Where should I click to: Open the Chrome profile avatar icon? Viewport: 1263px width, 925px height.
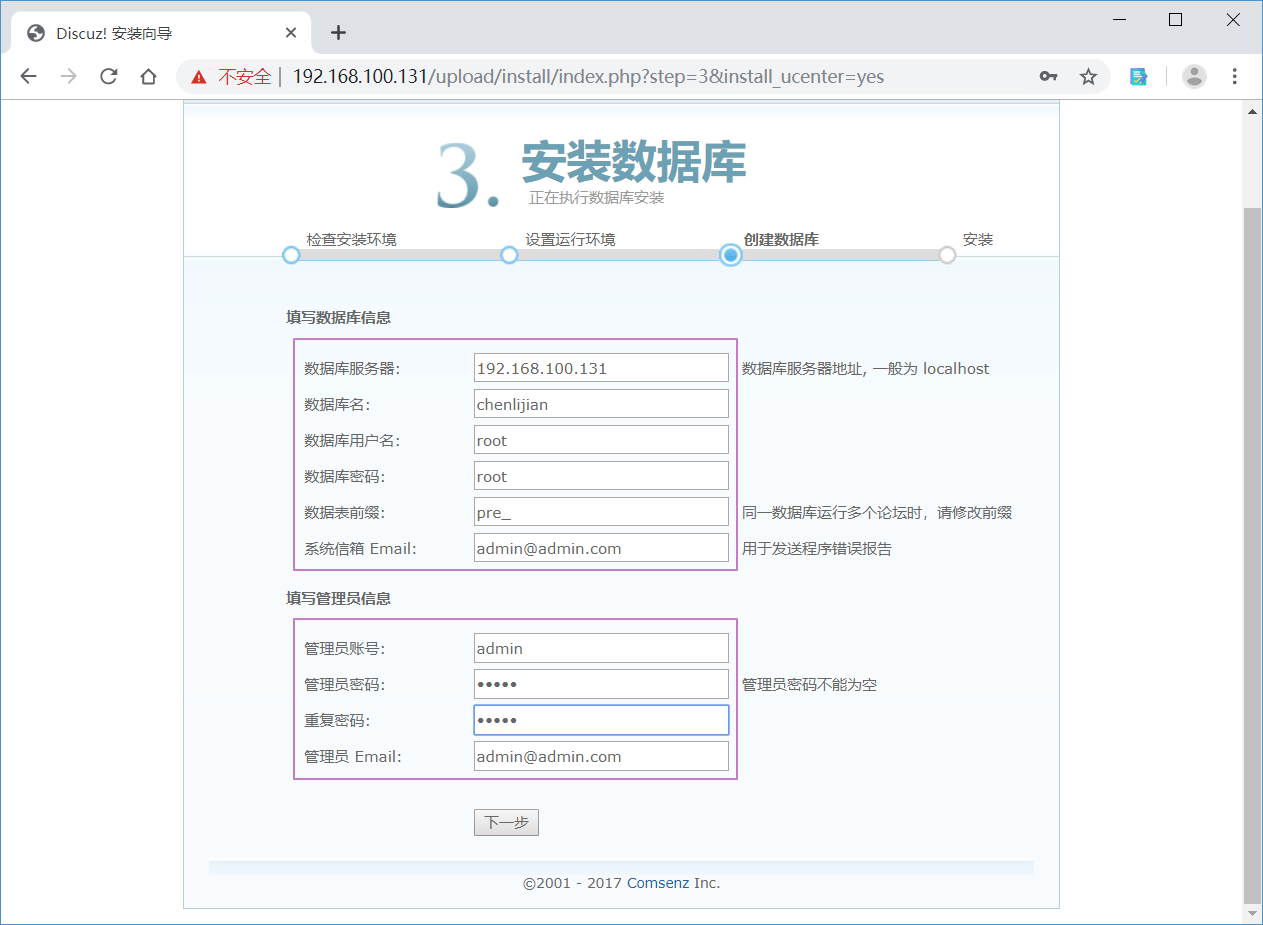click(1194, 76)
